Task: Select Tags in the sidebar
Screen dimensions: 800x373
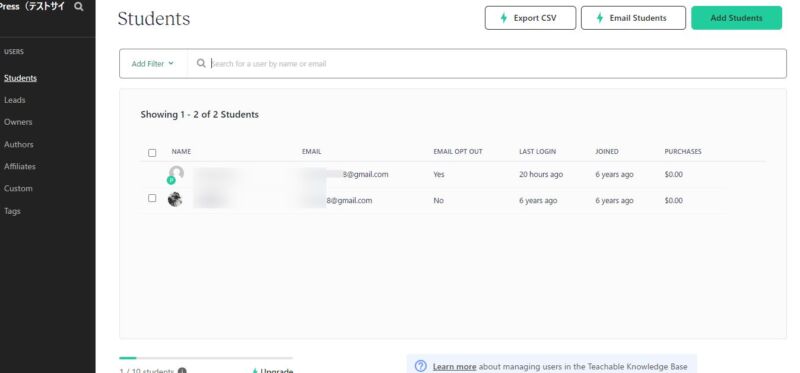Action: (12, 211)
